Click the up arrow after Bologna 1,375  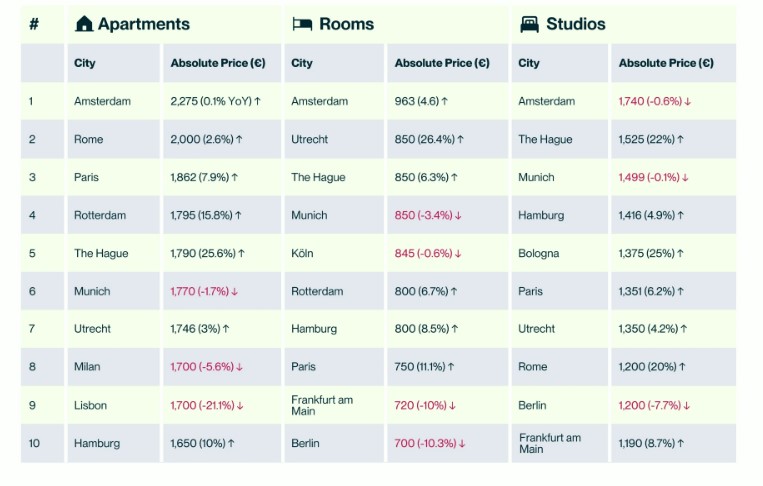click(x=681, y=254)
